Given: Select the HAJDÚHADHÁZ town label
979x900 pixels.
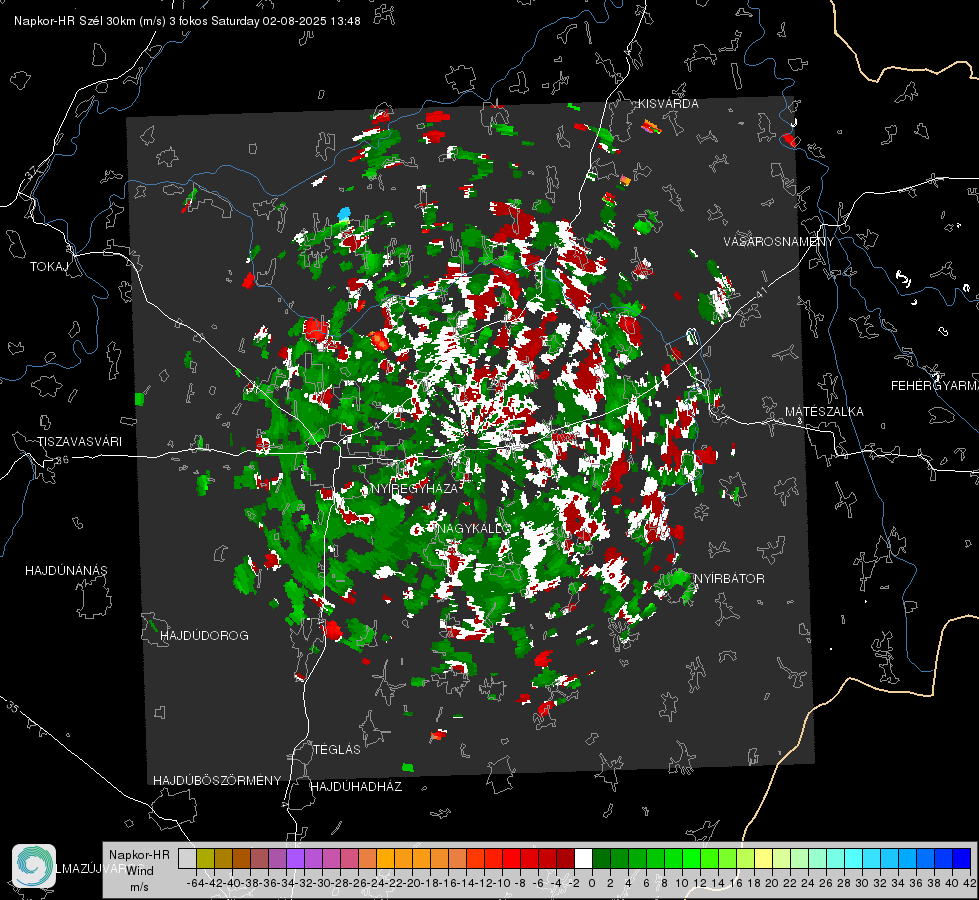Looking at the screenshot, I should pos(356,787).
